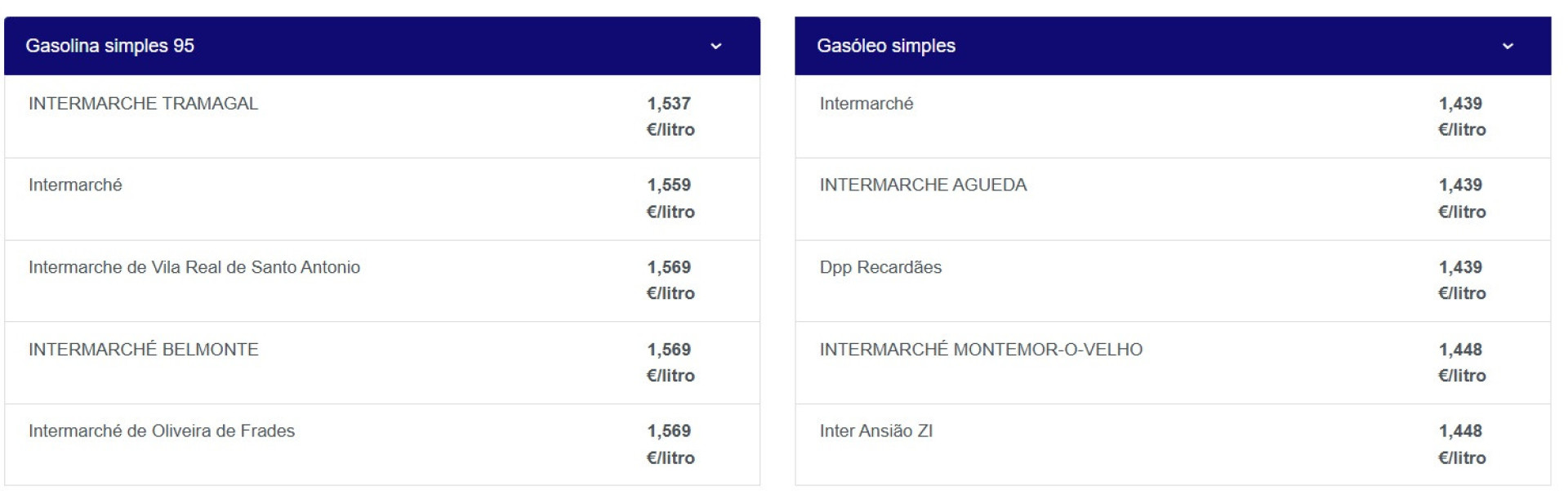
Task: Open the INTERMARCHÉ MONTEMOR-O-VELHO entry
Action: pos(981,350)
